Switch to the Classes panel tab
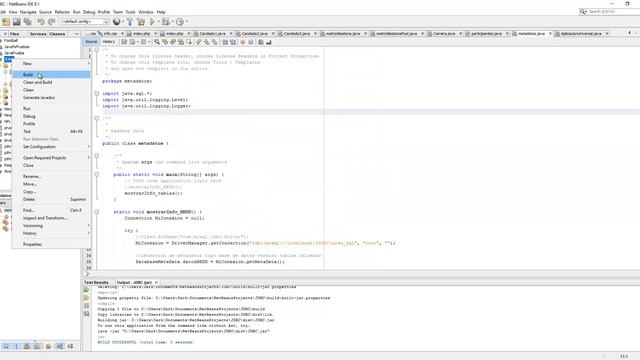The image size is (640, 360). tap(58, 34)
